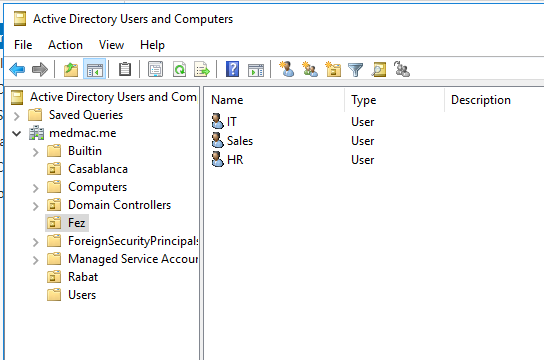The height and width of the screenshot is (360, 544).
Task: Expand the Saved Queries node
Action: point(16,115)
